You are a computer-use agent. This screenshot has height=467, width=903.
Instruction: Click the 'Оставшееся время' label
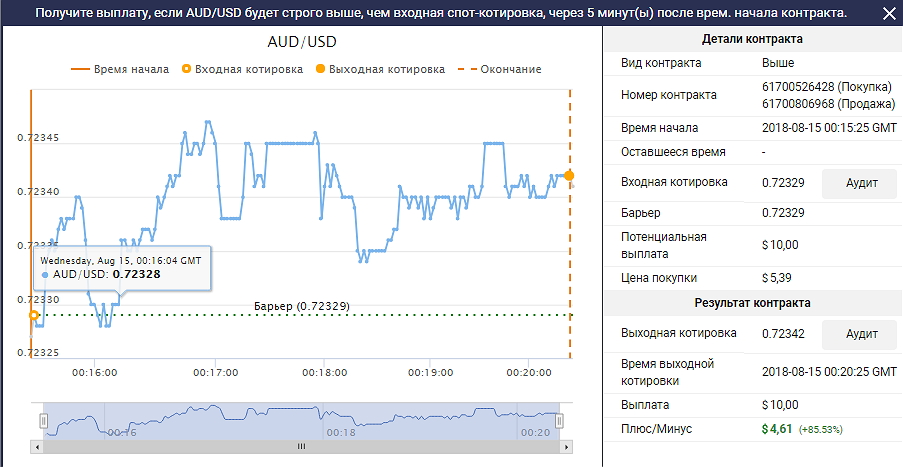[673, 152]
